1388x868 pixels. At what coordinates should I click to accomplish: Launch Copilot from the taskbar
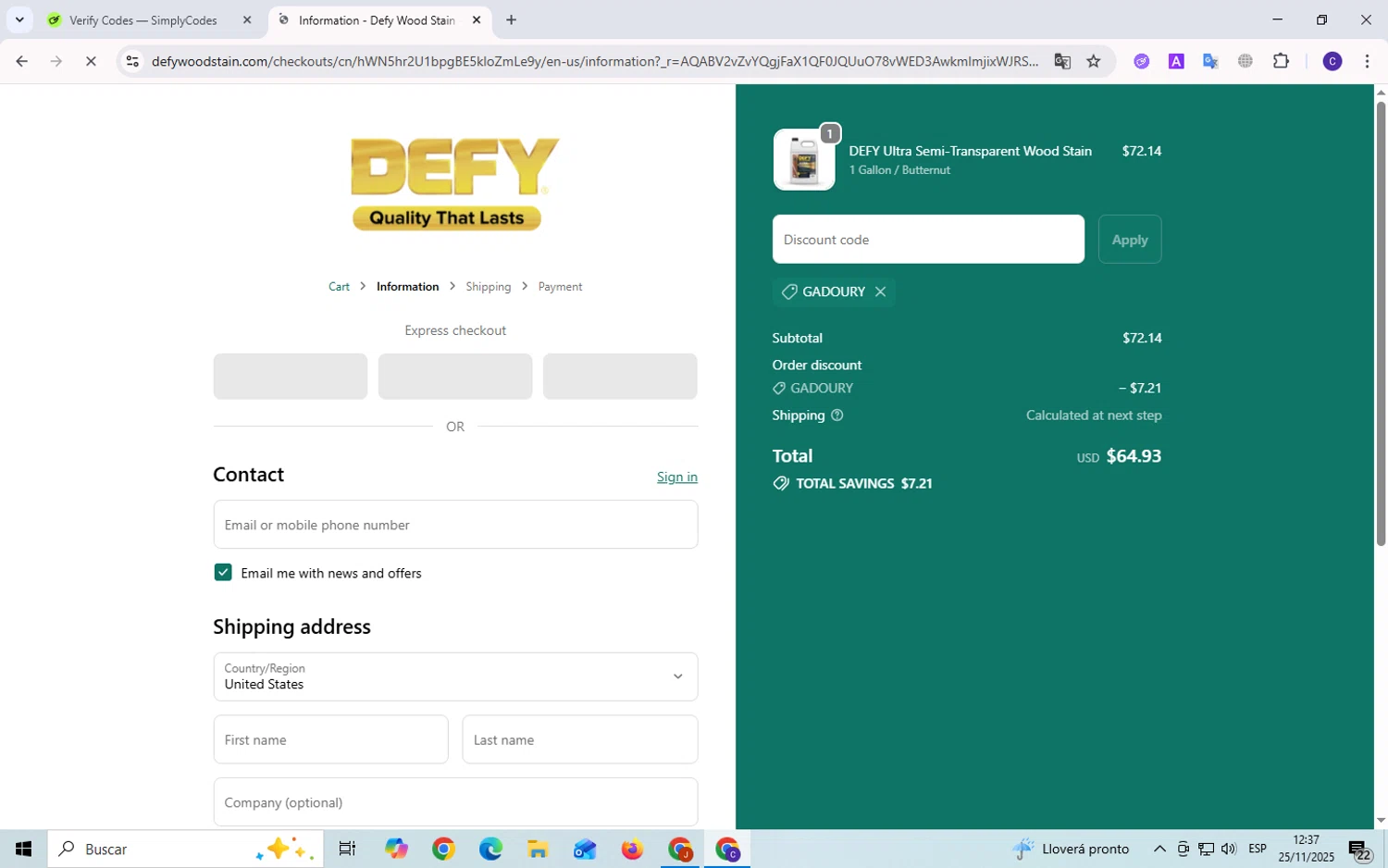click(x=397, y=849)
